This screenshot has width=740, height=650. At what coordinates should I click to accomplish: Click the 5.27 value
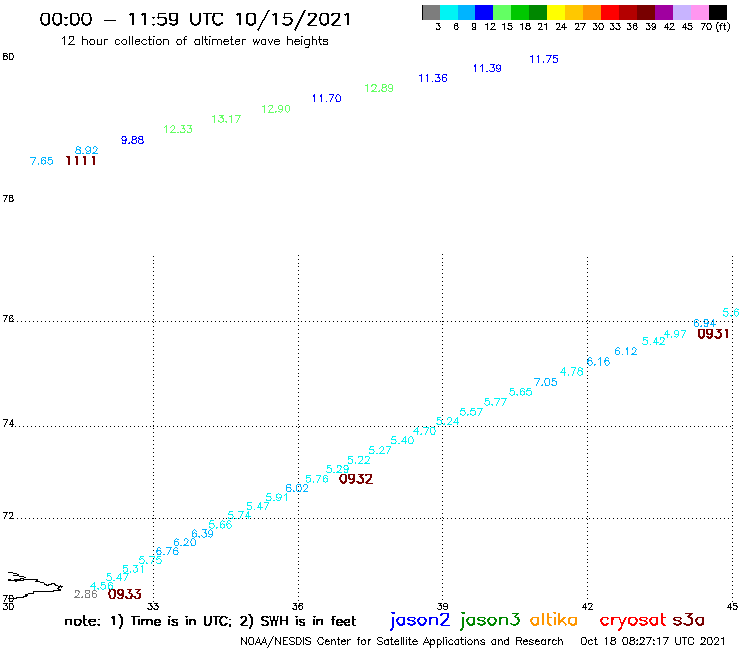point(380,450)
